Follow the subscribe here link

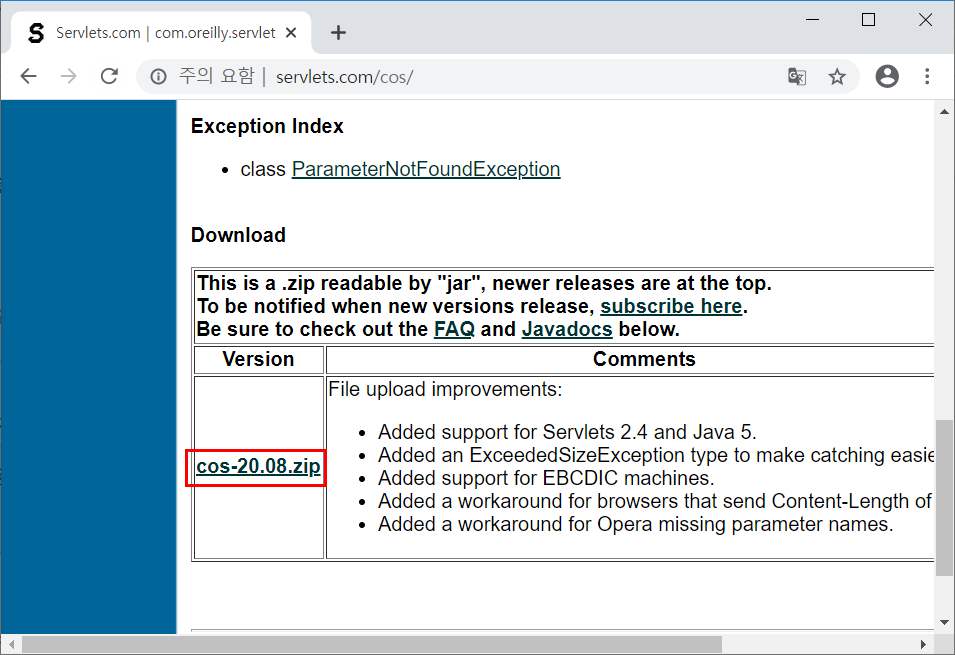click(x=671, y=306)
